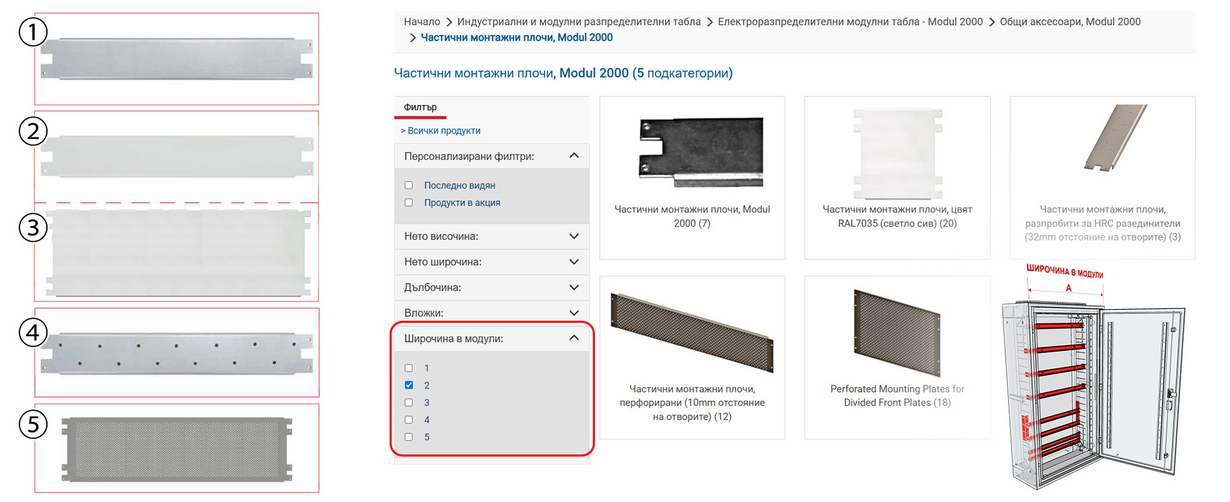This screenshot has height=502, width=1230.
Task: Click Частични монтажни плочи, Modul 2000 (7) caption
Action: (692, 216)
